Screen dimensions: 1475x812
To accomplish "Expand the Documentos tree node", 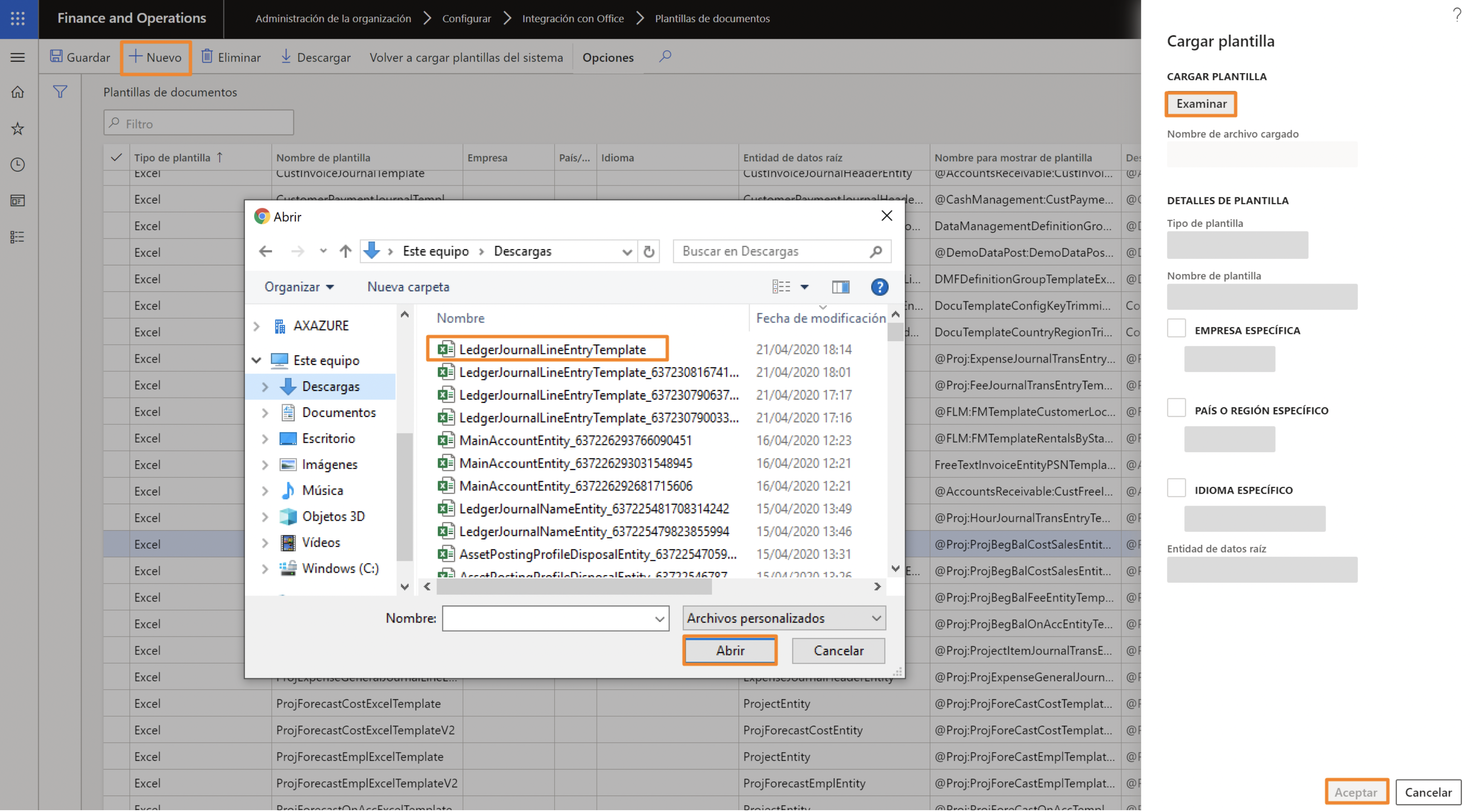I will 265,412.
